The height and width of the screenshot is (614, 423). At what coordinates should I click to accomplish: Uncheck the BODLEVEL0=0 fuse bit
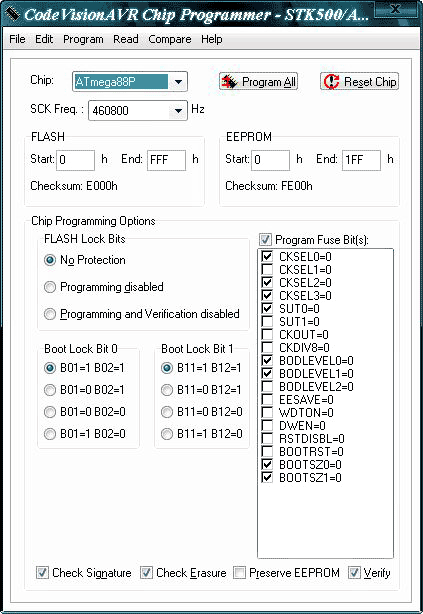pos(267,360)
